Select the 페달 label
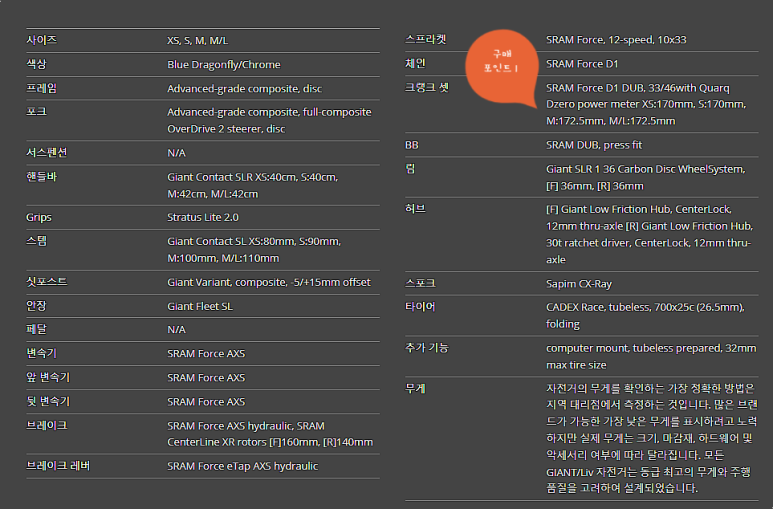This screenshot has height=509, width=773. [36, 329]
